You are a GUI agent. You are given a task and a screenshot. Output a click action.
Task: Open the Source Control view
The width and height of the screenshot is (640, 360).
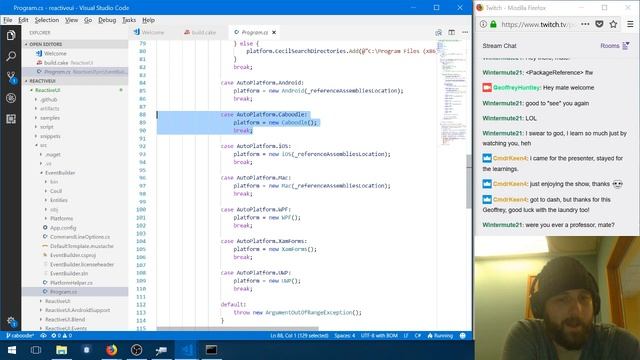[11, 77]
